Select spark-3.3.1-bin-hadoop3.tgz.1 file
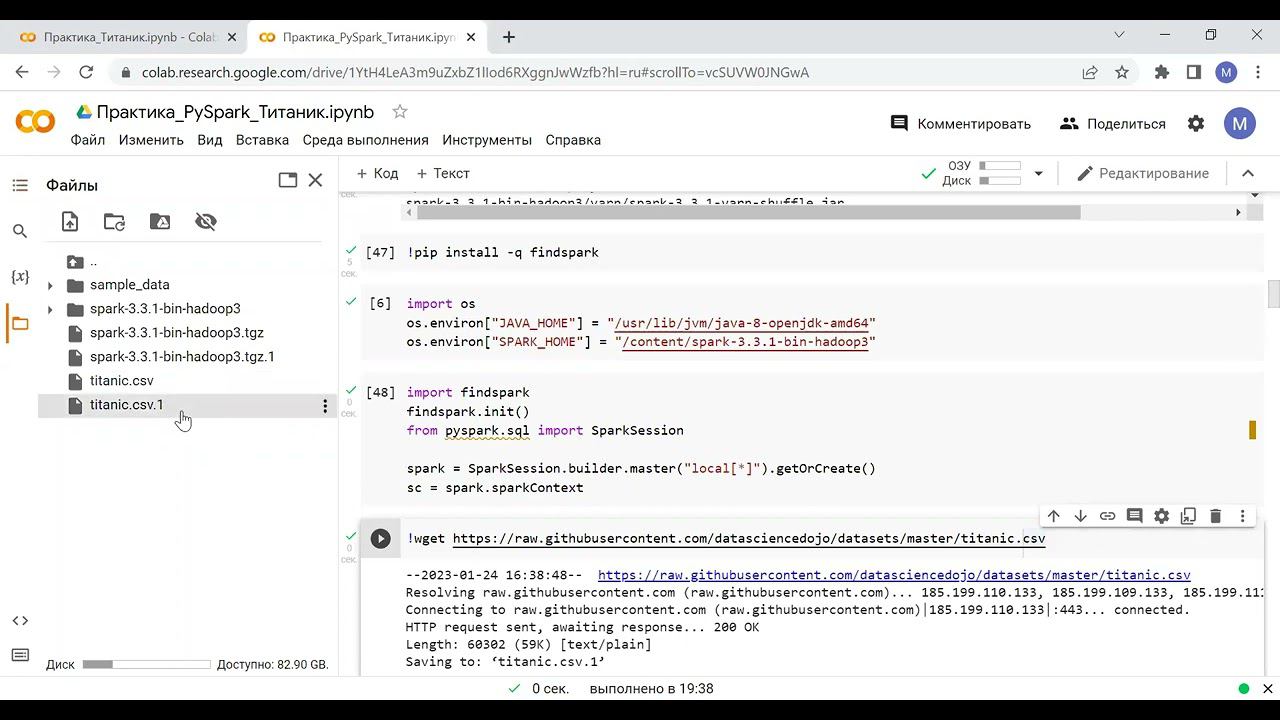The image size is (1280, 720). tap(182, 357)
